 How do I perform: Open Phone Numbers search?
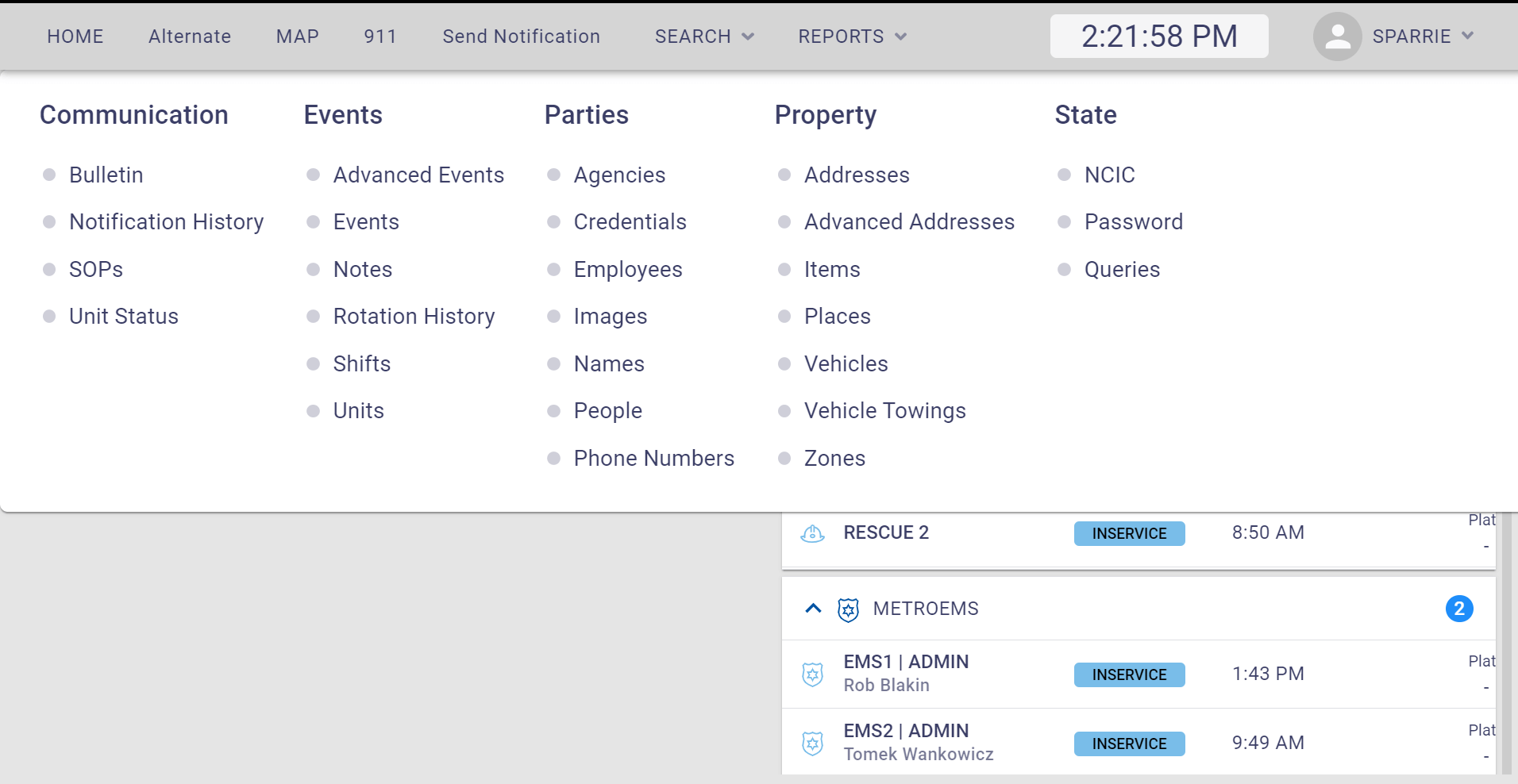(x=654, y=458)
